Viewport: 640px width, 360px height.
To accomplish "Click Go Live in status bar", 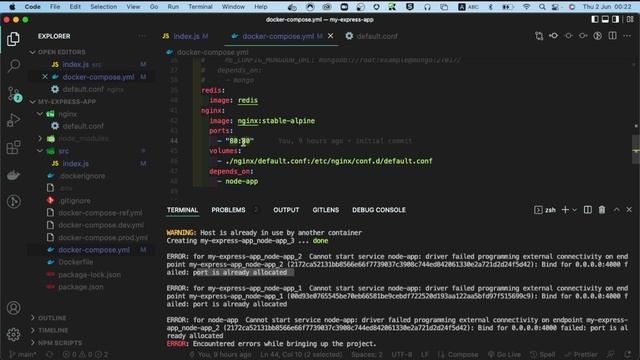I will pos(504,355).
